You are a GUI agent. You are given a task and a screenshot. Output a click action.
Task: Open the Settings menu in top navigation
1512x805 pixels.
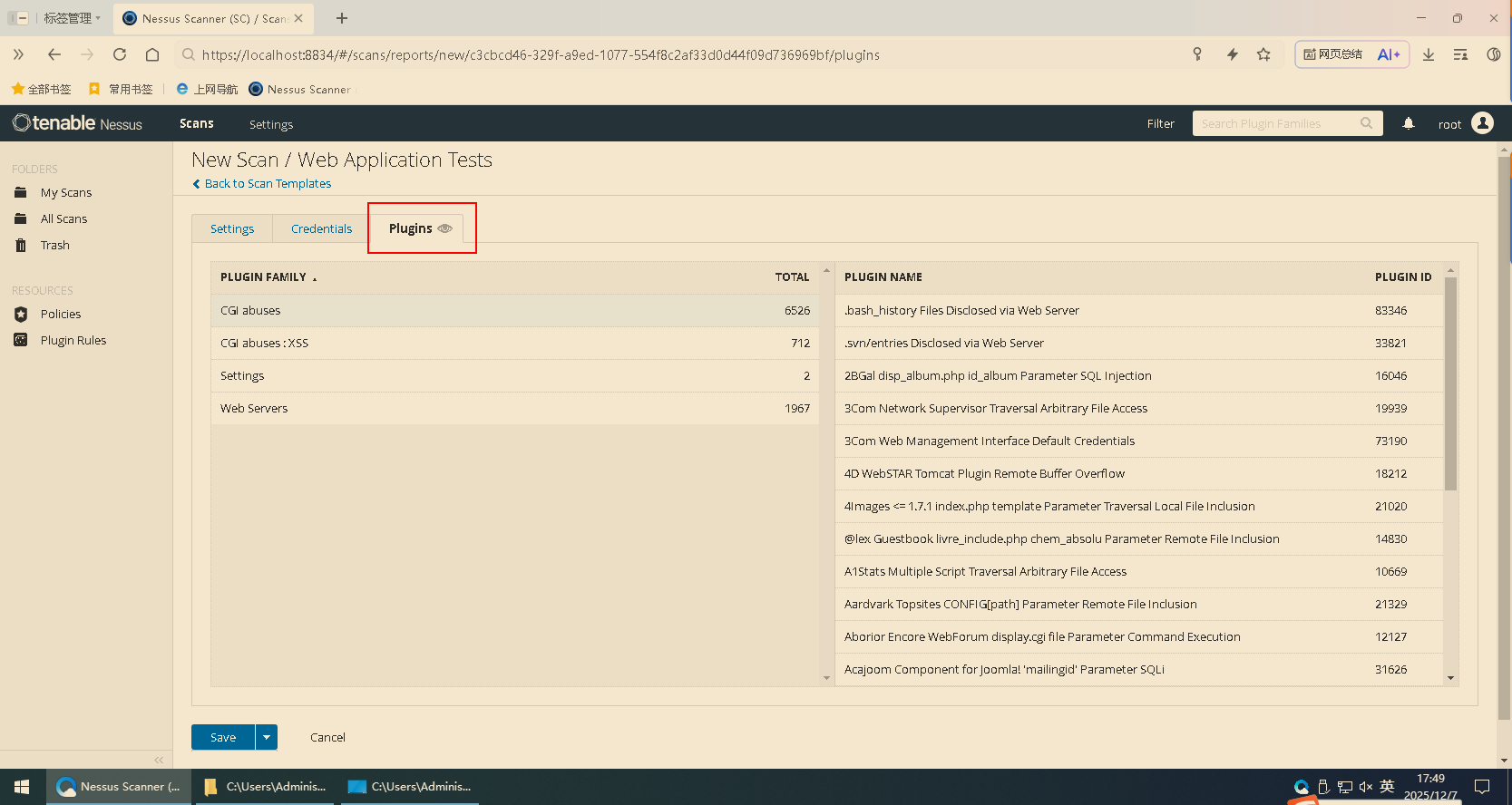click(x=271, y=124)
